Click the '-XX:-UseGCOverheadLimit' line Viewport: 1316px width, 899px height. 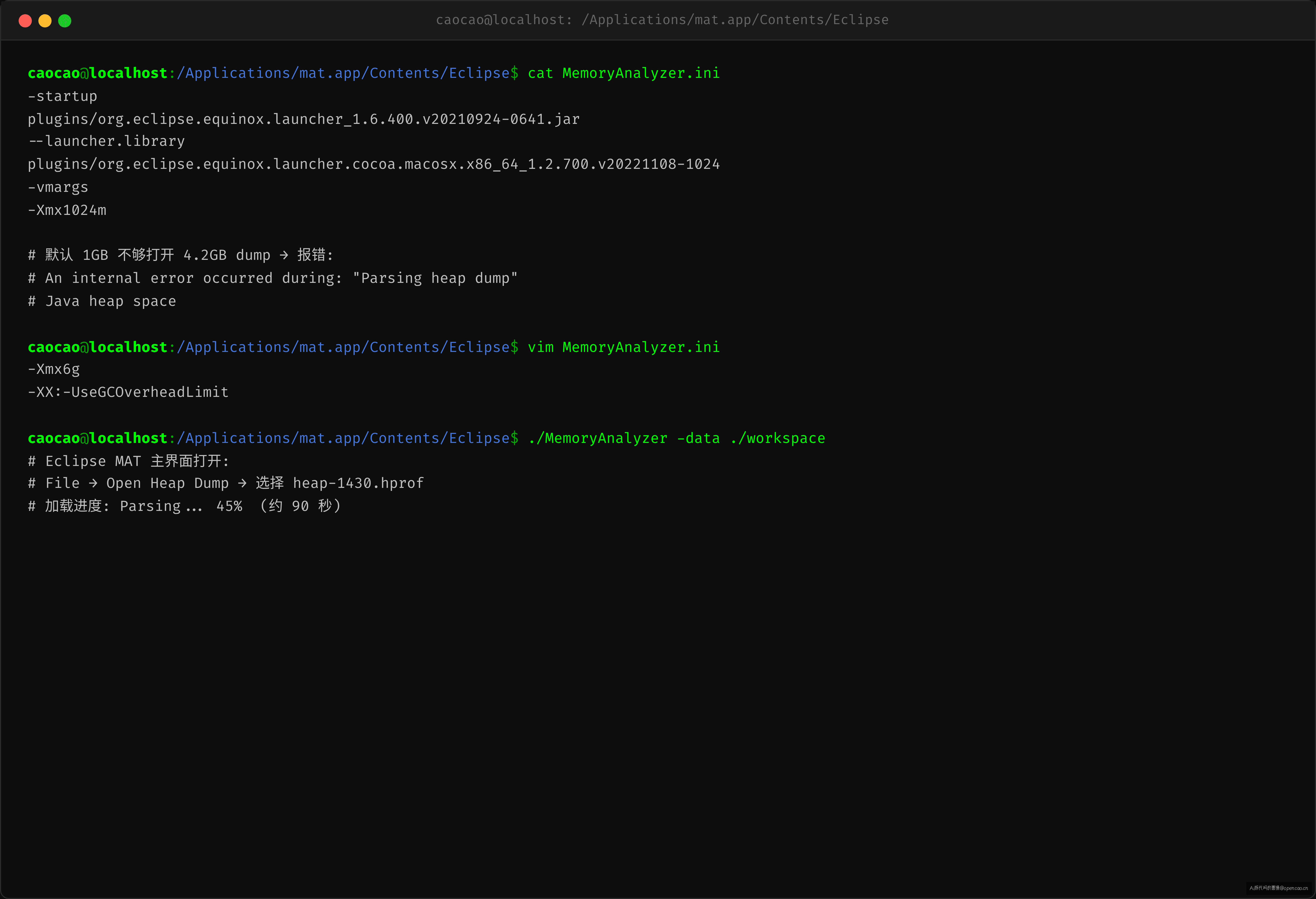point(128,392)
